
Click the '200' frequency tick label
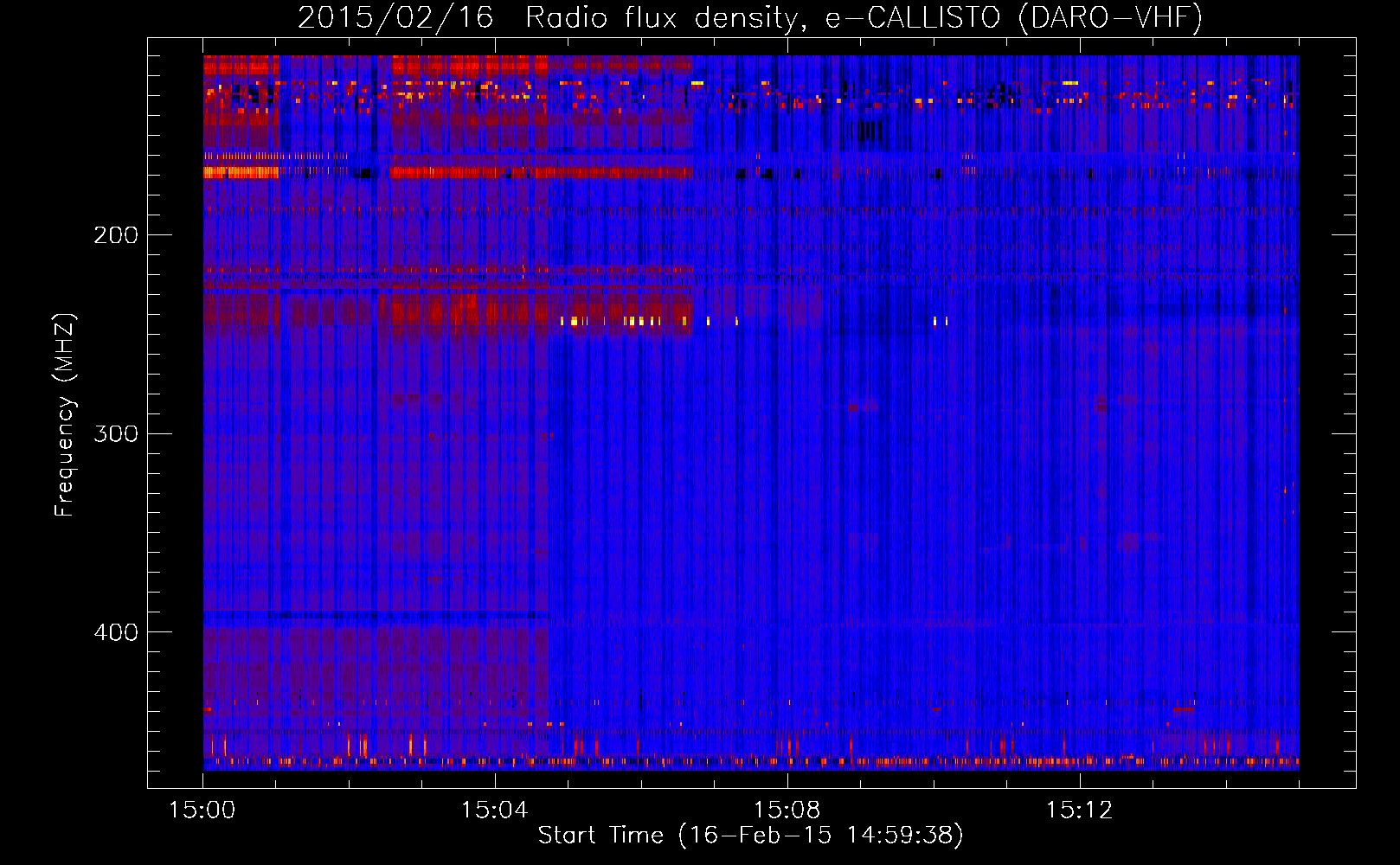[116, 235]
